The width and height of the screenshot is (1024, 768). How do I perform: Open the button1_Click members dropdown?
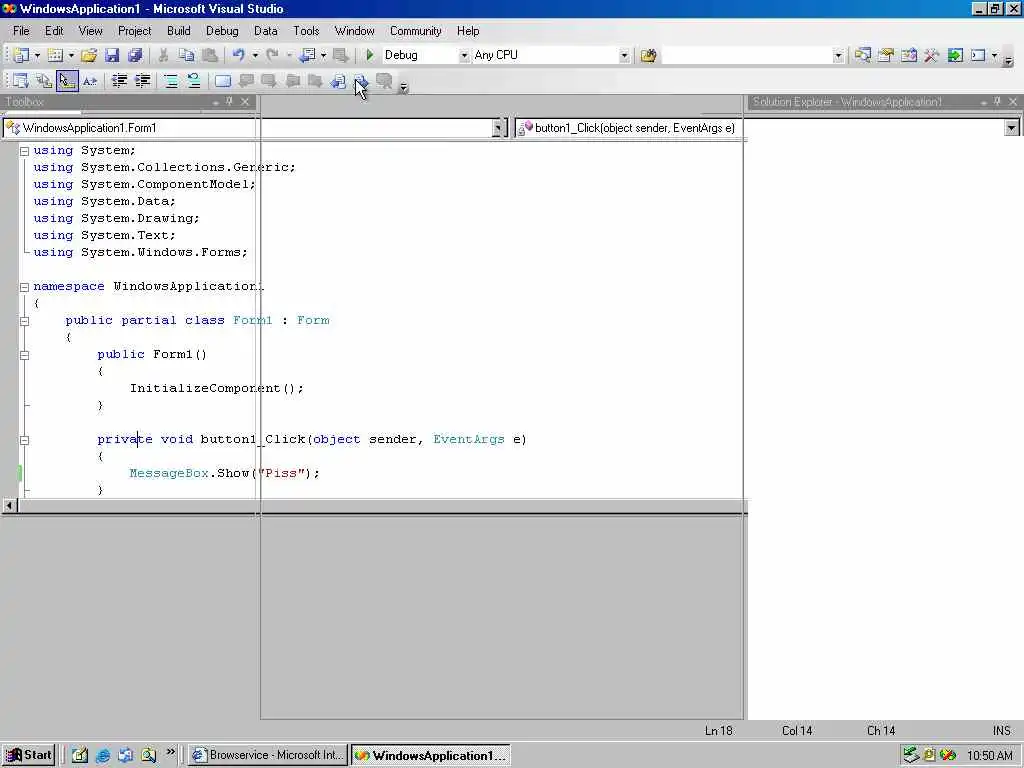tap(1012, 128)
